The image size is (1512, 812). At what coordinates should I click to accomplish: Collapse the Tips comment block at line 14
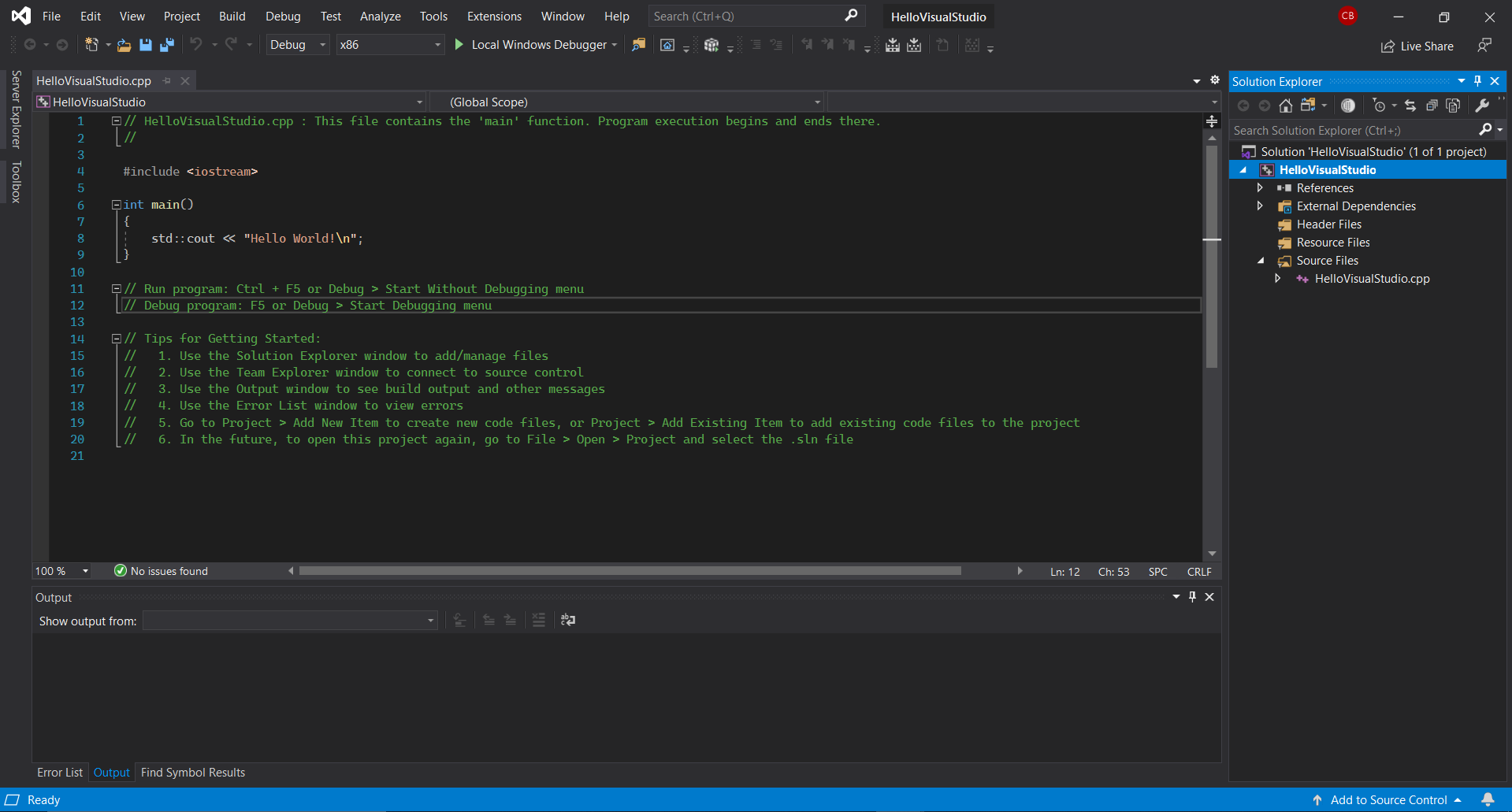point(117,339)
